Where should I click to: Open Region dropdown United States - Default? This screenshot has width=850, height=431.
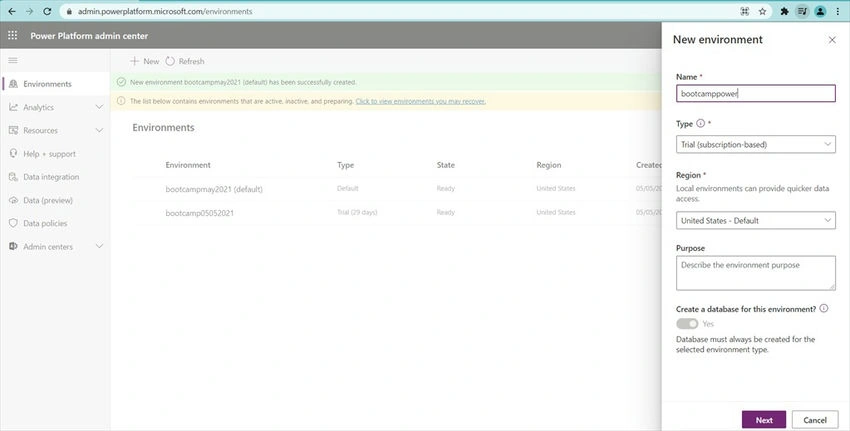[756, 221]
